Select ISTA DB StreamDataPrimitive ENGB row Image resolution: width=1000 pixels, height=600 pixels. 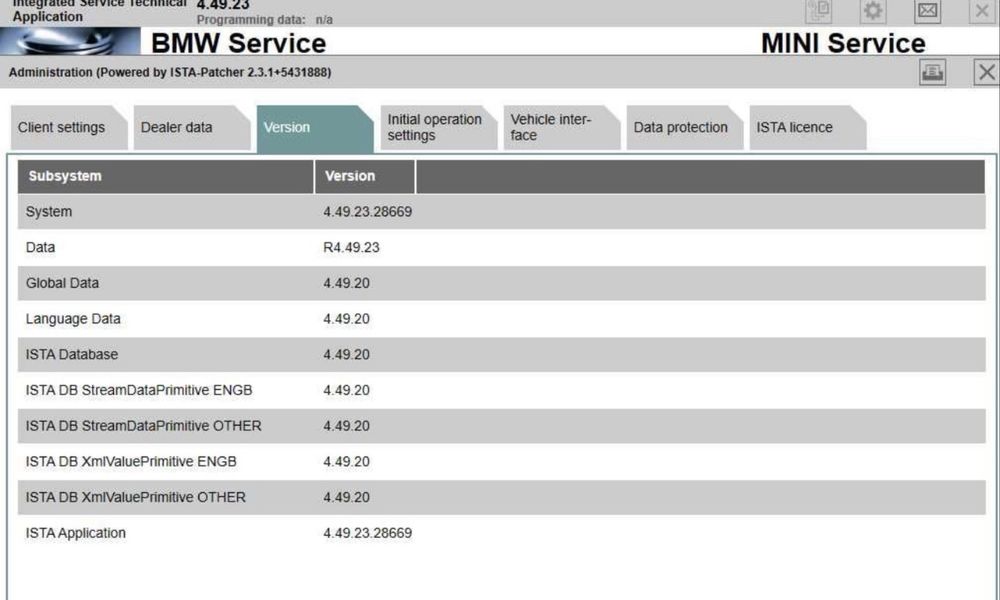[501, 390]
